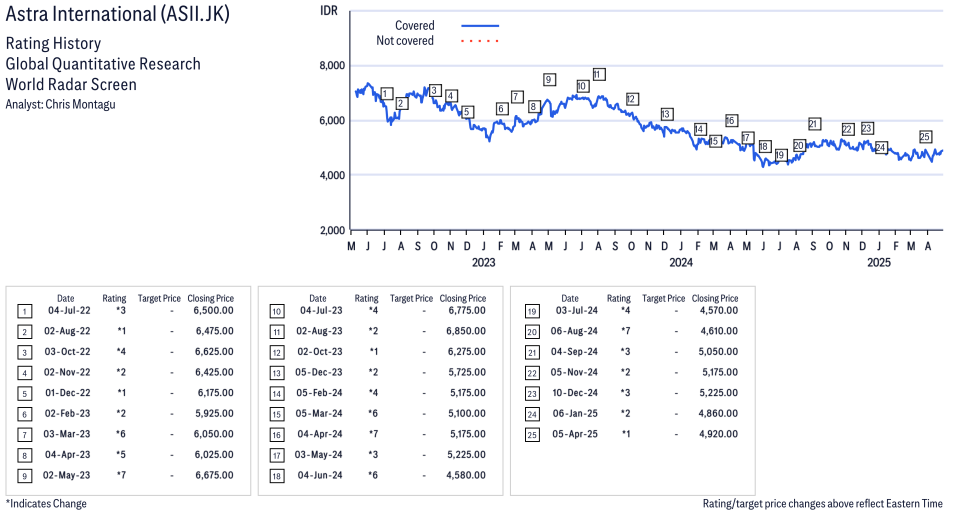Click the 04-Apr-24 date cell
Viewport: 954px width, 510px height.
(320, 434)
